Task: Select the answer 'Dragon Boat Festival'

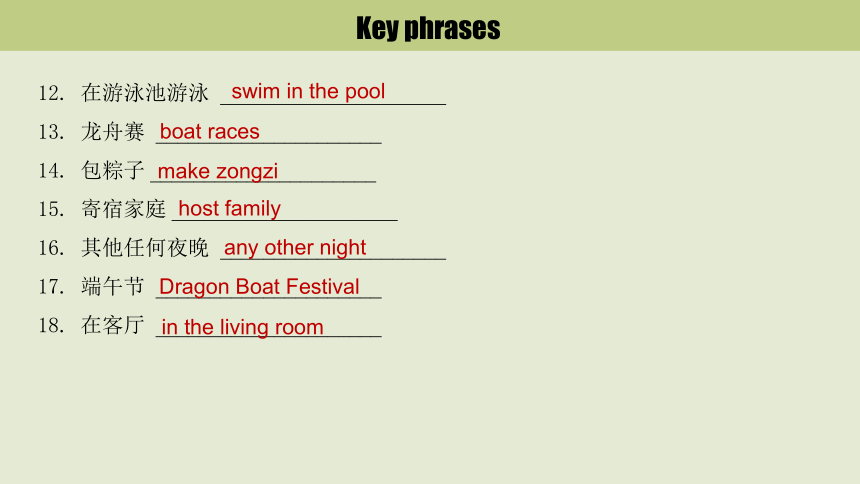Action: click(x=259, y=286)
